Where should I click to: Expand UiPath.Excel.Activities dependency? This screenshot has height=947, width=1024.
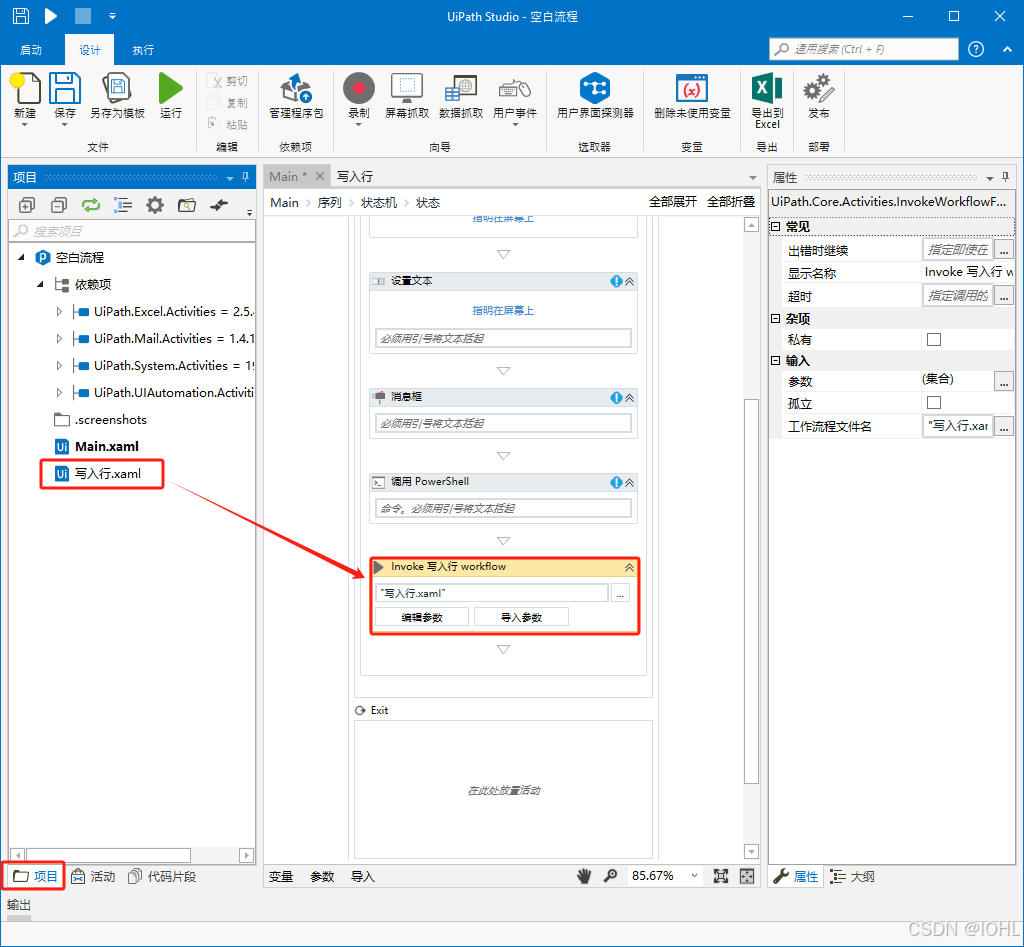click(x=59, y=312)
